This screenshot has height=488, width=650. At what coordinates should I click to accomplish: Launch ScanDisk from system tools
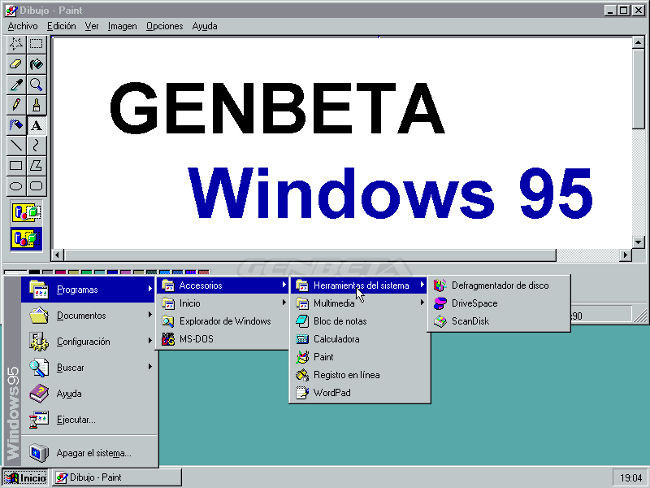click(x=499, y=321)
